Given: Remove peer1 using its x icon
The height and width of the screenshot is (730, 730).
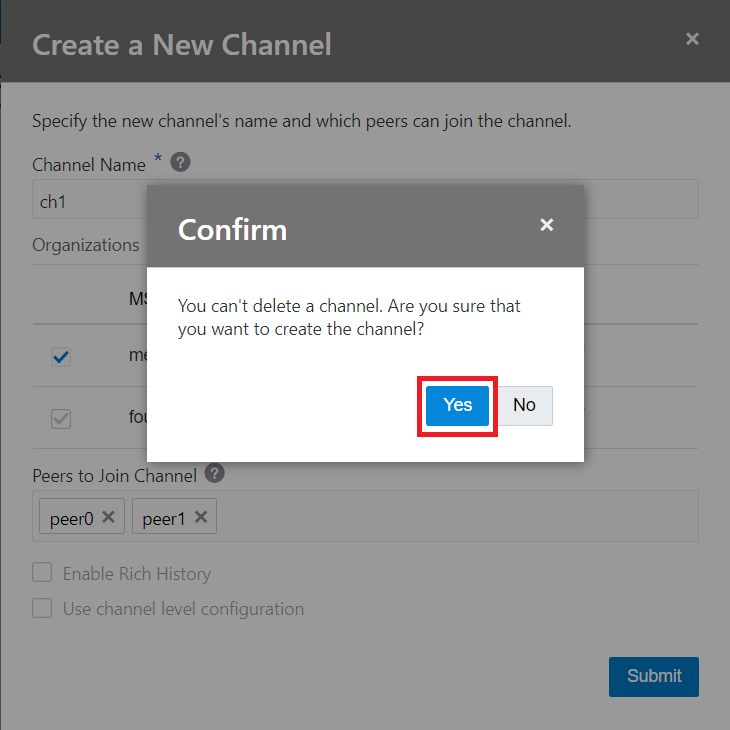Looking at the screenshot, I should click(x=201, y=517).
